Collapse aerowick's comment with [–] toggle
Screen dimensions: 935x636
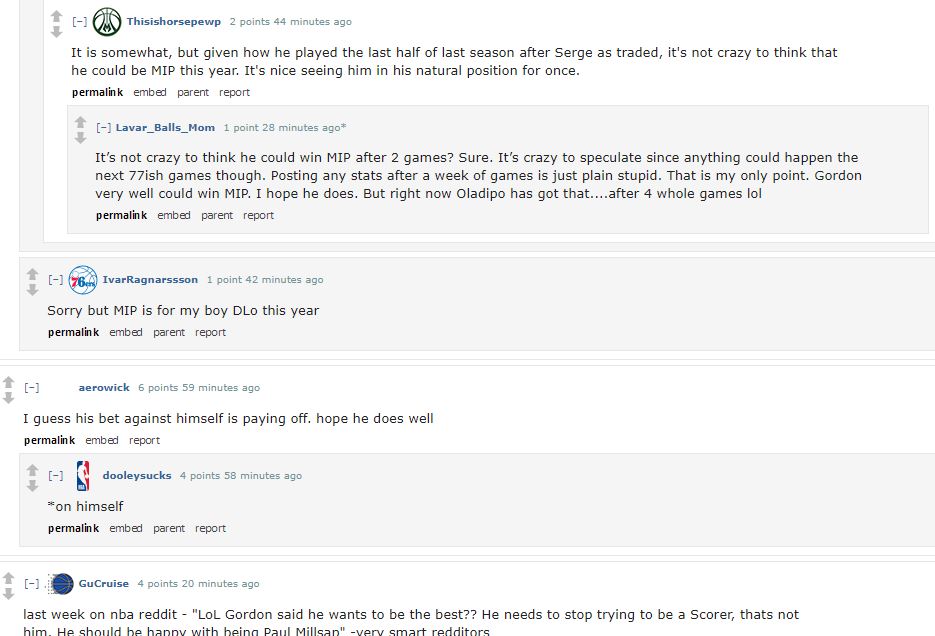pyautogui.click(x=32, y=387)
